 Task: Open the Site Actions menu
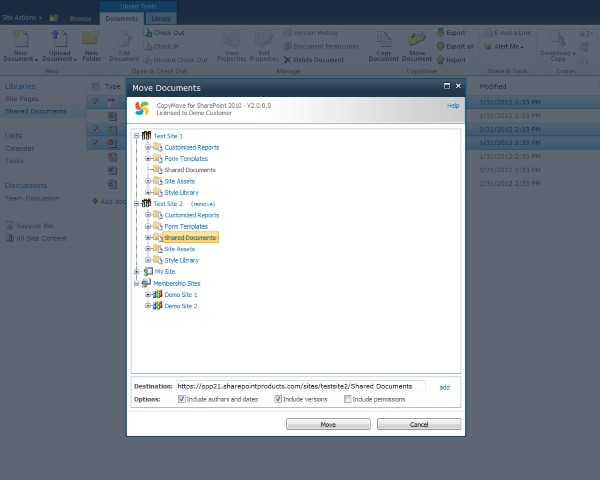[21, 18]
